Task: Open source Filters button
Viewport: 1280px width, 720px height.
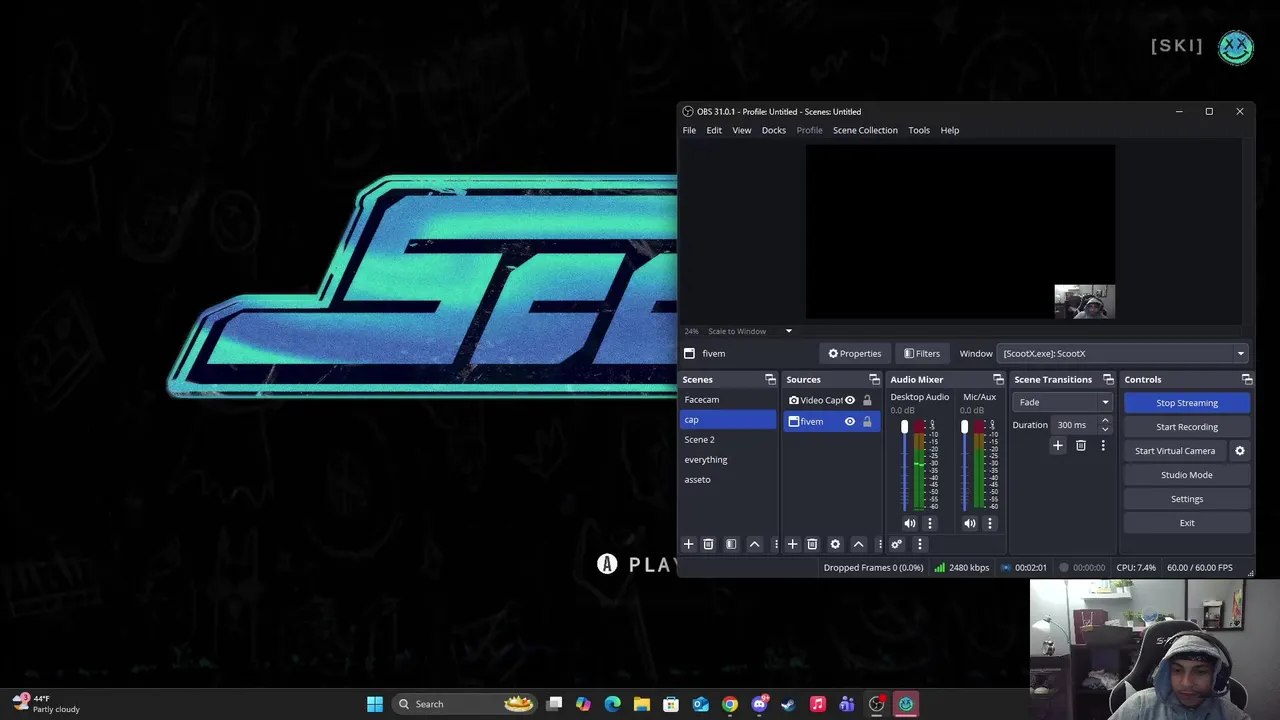Action: tap(922, 353)
